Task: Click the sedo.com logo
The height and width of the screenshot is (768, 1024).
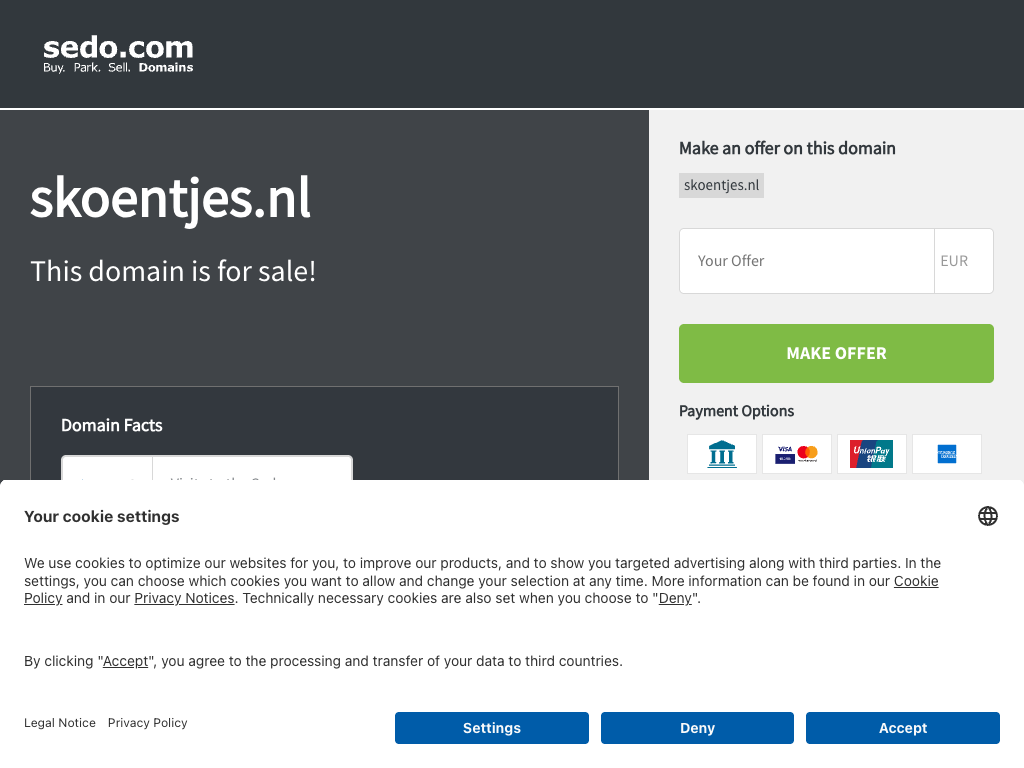Action: 118,54
